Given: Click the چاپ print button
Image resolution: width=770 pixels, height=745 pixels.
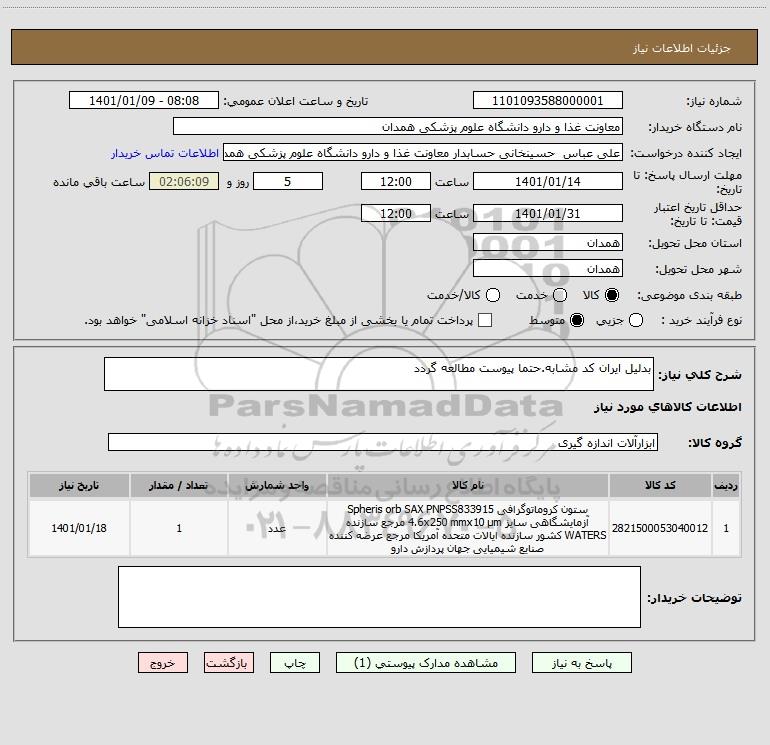Looking at the screenshot, I should (x=295, y=663).
